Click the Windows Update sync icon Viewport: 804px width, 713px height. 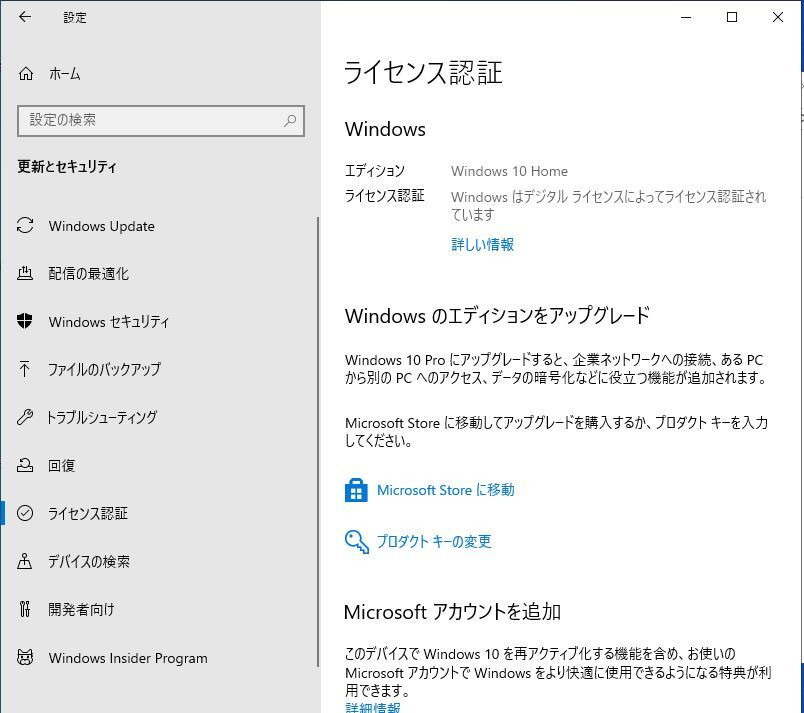[x=25, y=226]
